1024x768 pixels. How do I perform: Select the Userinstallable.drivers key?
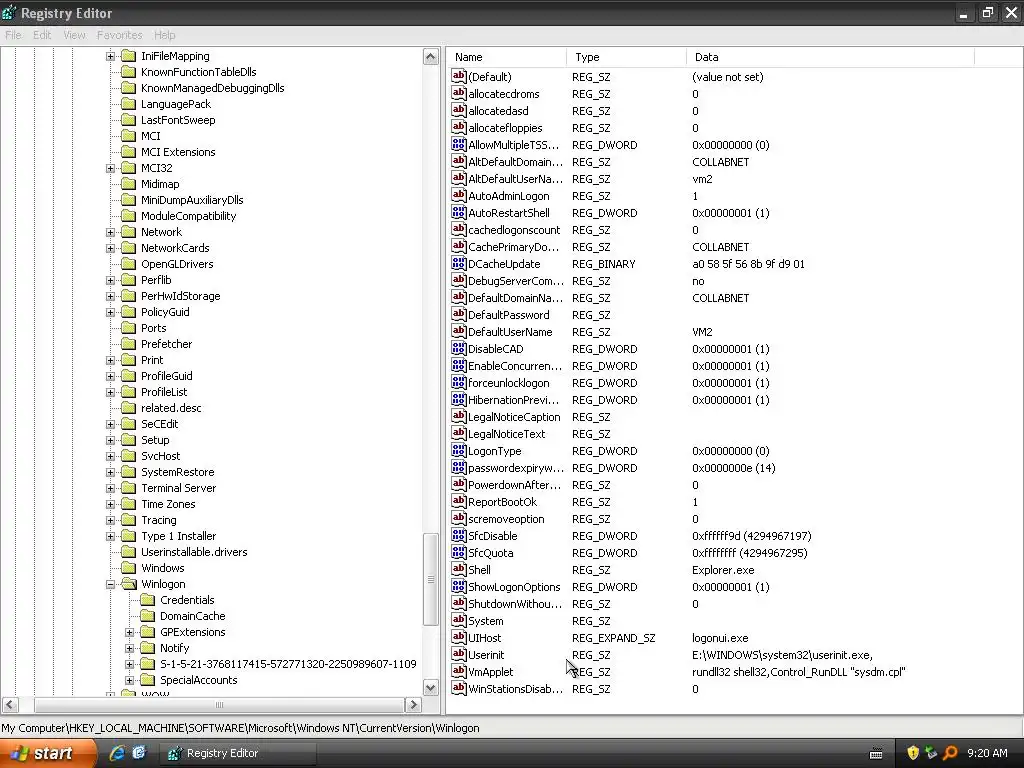194,552
